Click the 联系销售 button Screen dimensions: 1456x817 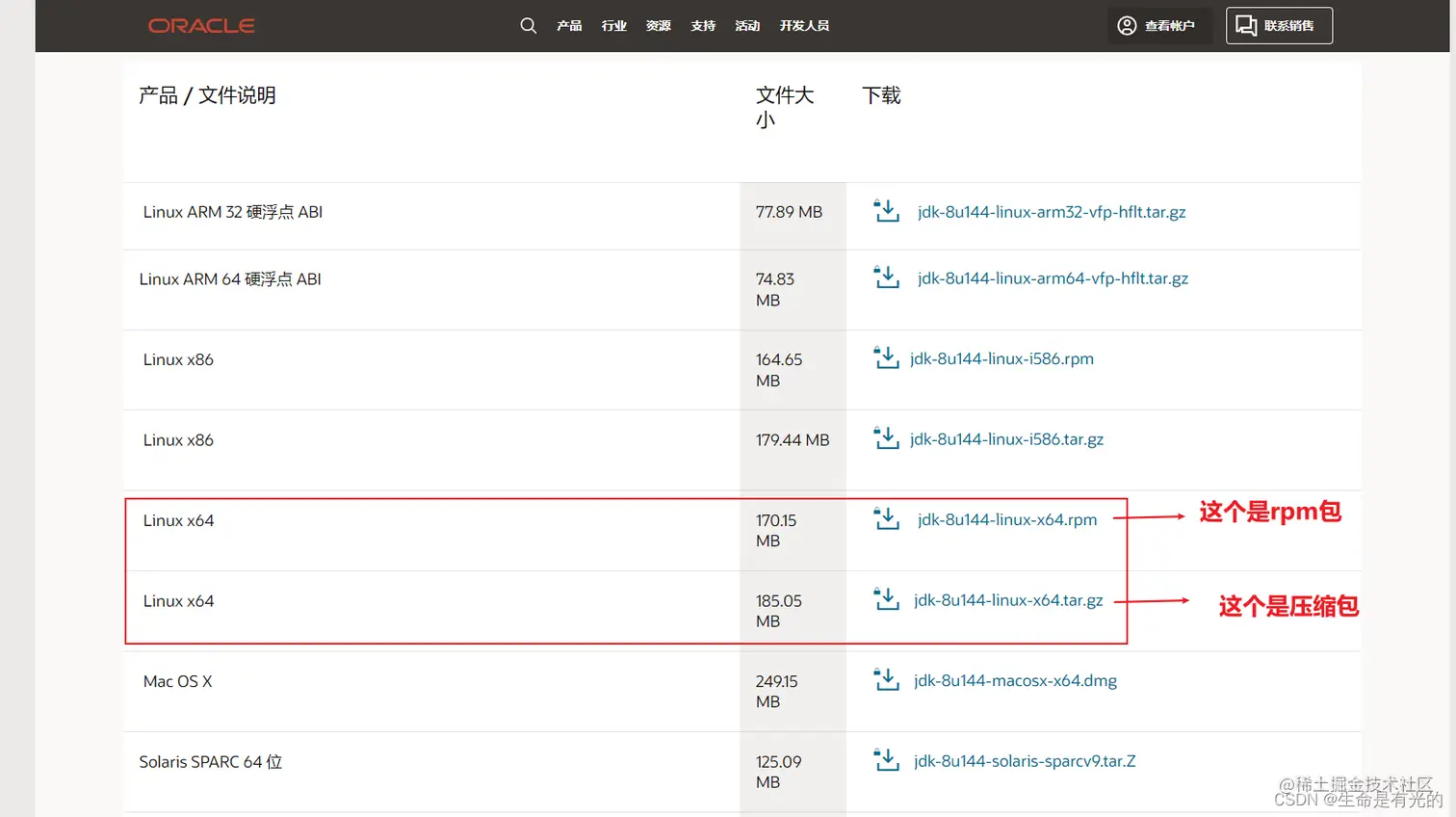point(1279,26)
